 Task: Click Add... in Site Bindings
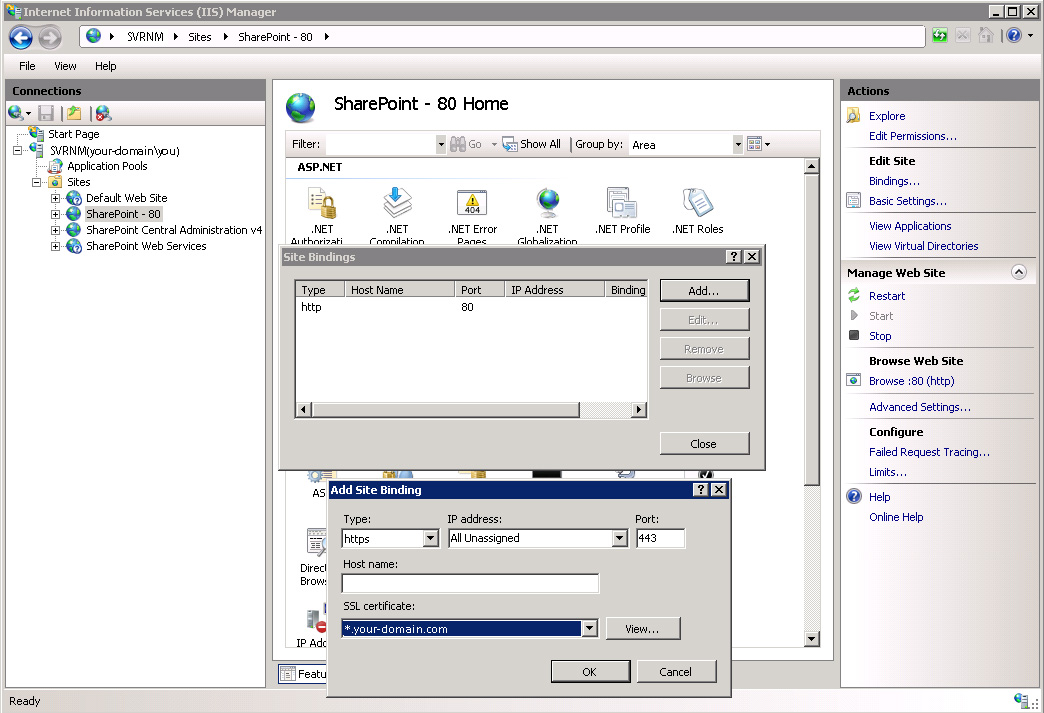[704, 291]
